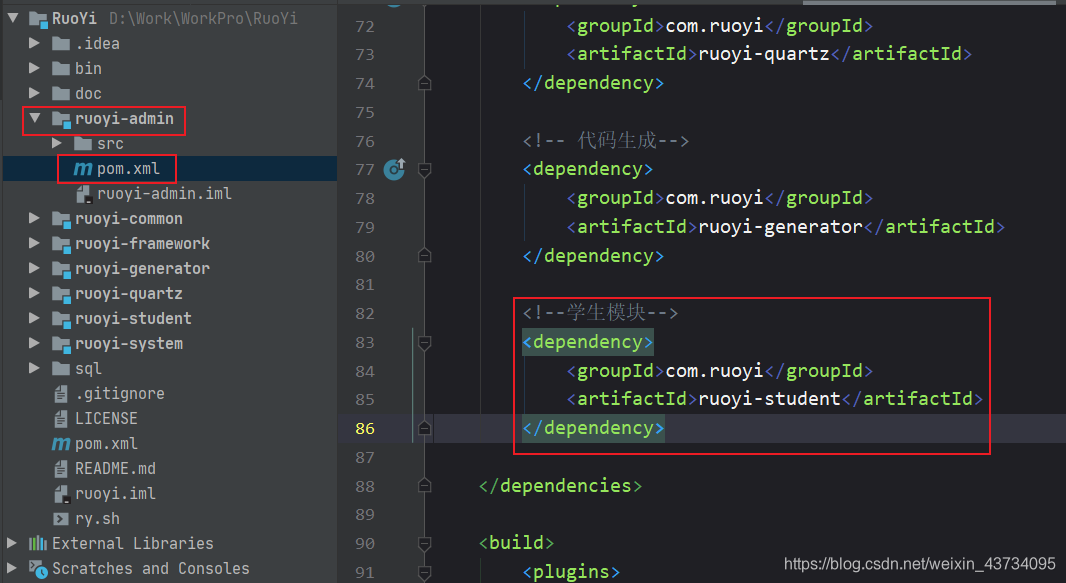The width and height of the screenshot is (1066, 583).
Task: Fold the dependency block starting at line 83
Action: tap(424, 342)
